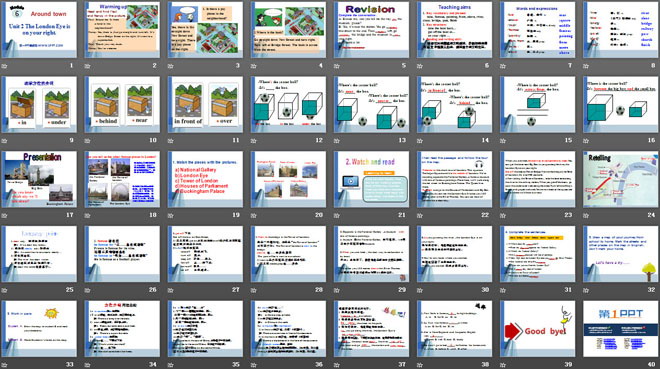The image size is (660, 369).
Task: Click the star icon beneath slide 12
Action: [253, 141]
